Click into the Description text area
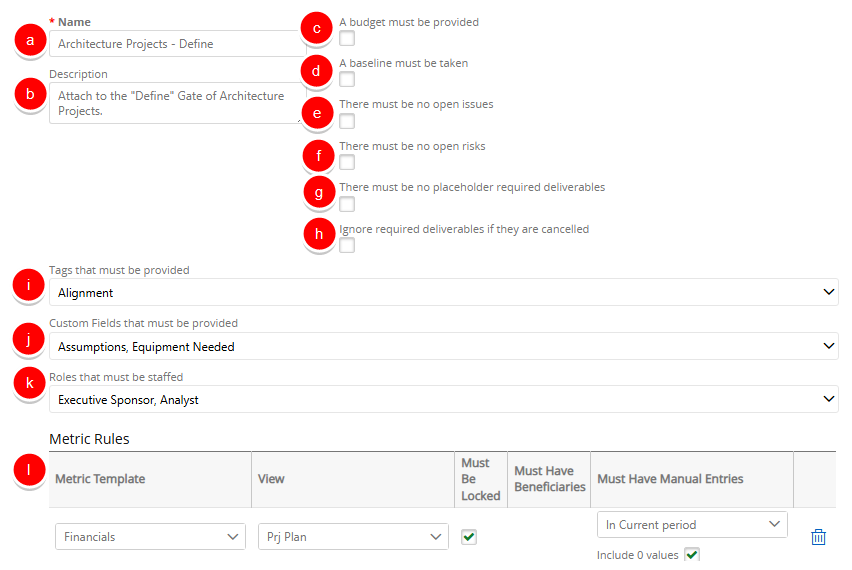Image resolution: width=852 pixels, height=570 pixels. click(174, 103)
